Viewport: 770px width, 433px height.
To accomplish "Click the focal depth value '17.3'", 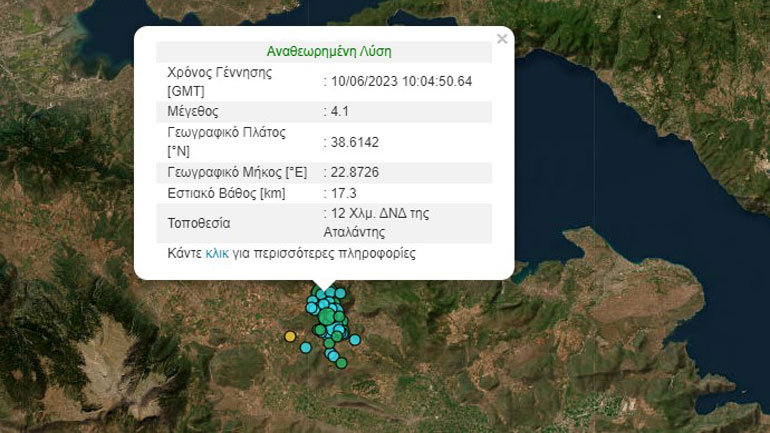I will [343, 193].
